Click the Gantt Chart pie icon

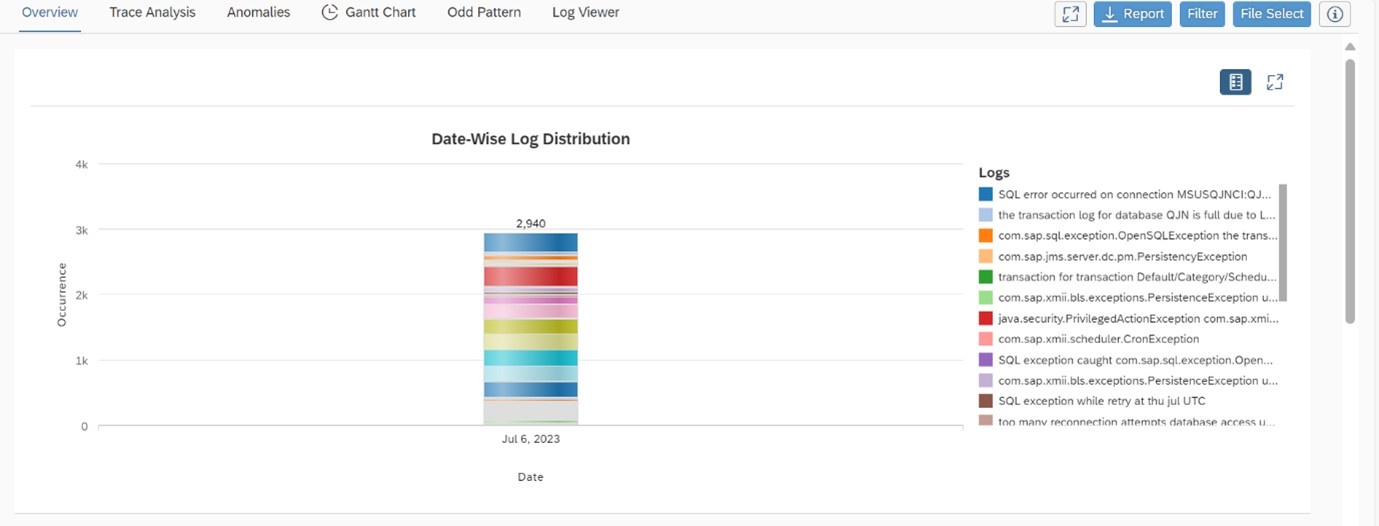[x=329, y=13]
